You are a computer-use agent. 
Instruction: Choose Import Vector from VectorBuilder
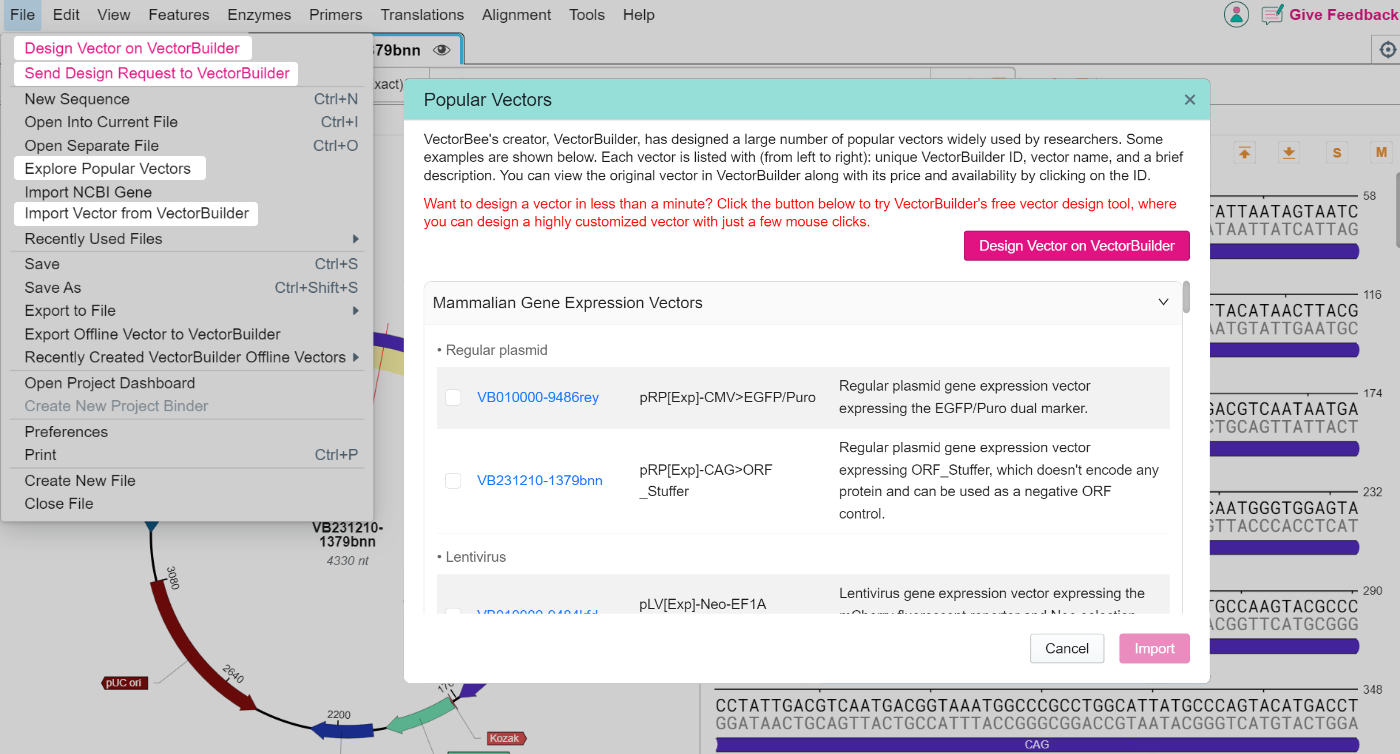[136, 213]
